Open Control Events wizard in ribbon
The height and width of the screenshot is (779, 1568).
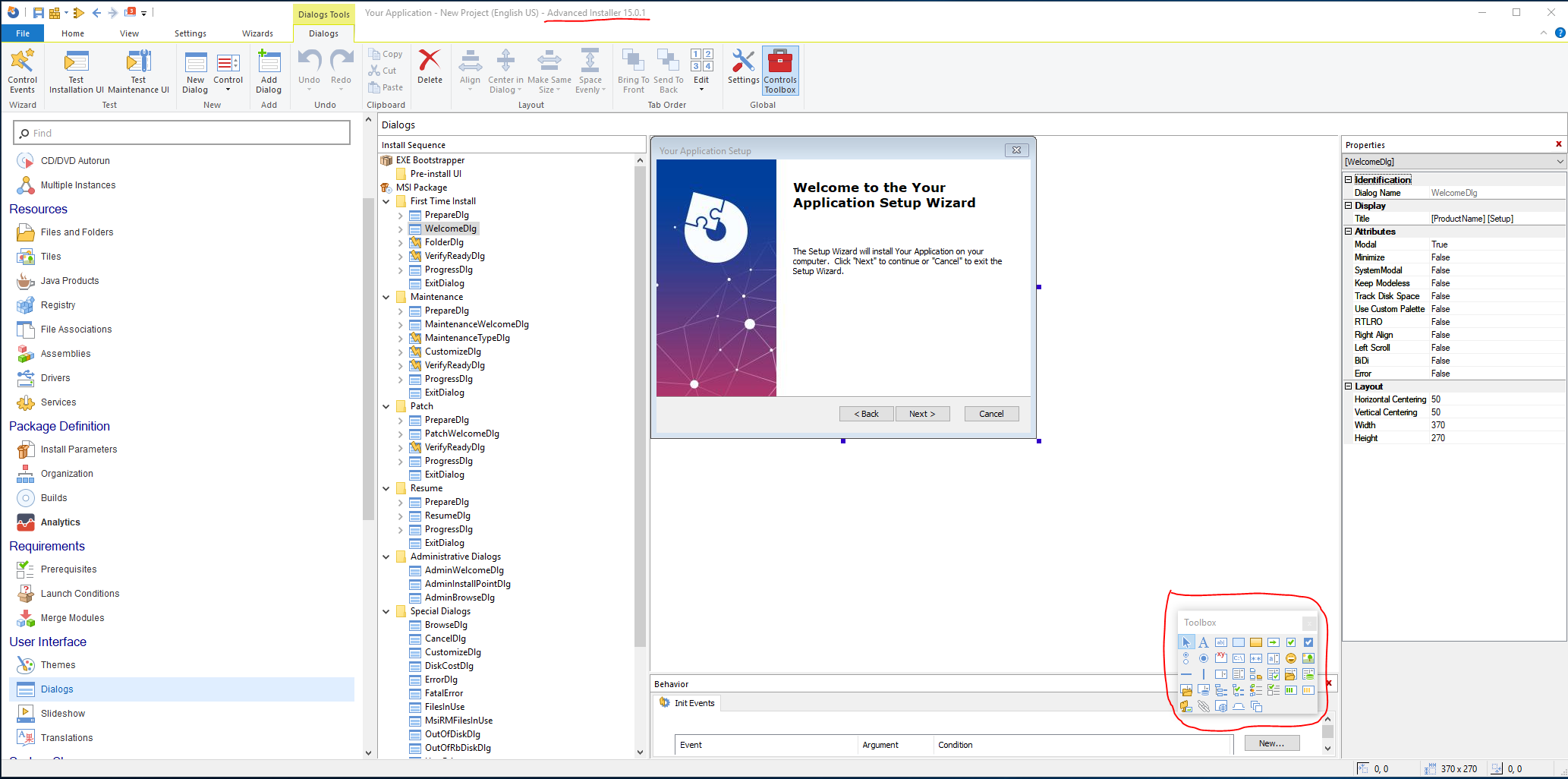(22, 71)
